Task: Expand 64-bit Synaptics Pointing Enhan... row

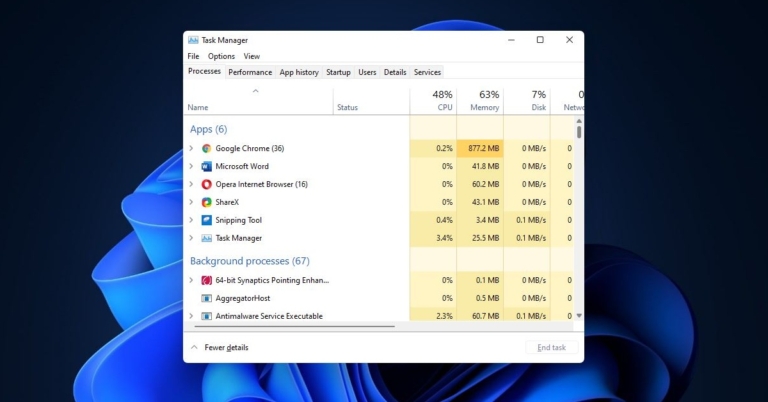Action: tap(192, 280)
